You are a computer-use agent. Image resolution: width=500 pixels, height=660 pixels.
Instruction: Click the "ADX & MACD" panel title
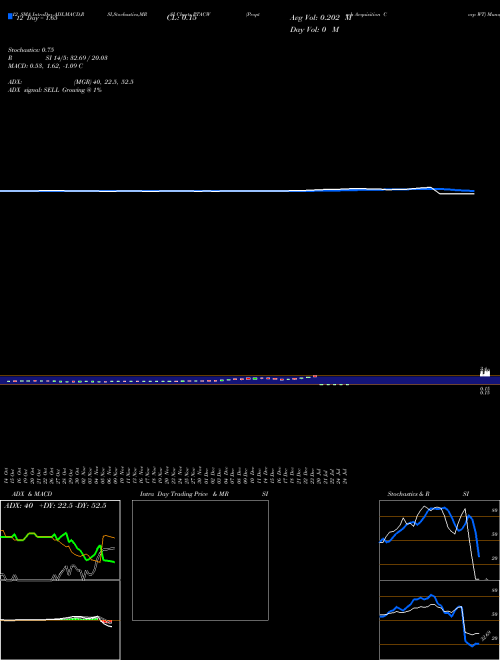(32, 494)
